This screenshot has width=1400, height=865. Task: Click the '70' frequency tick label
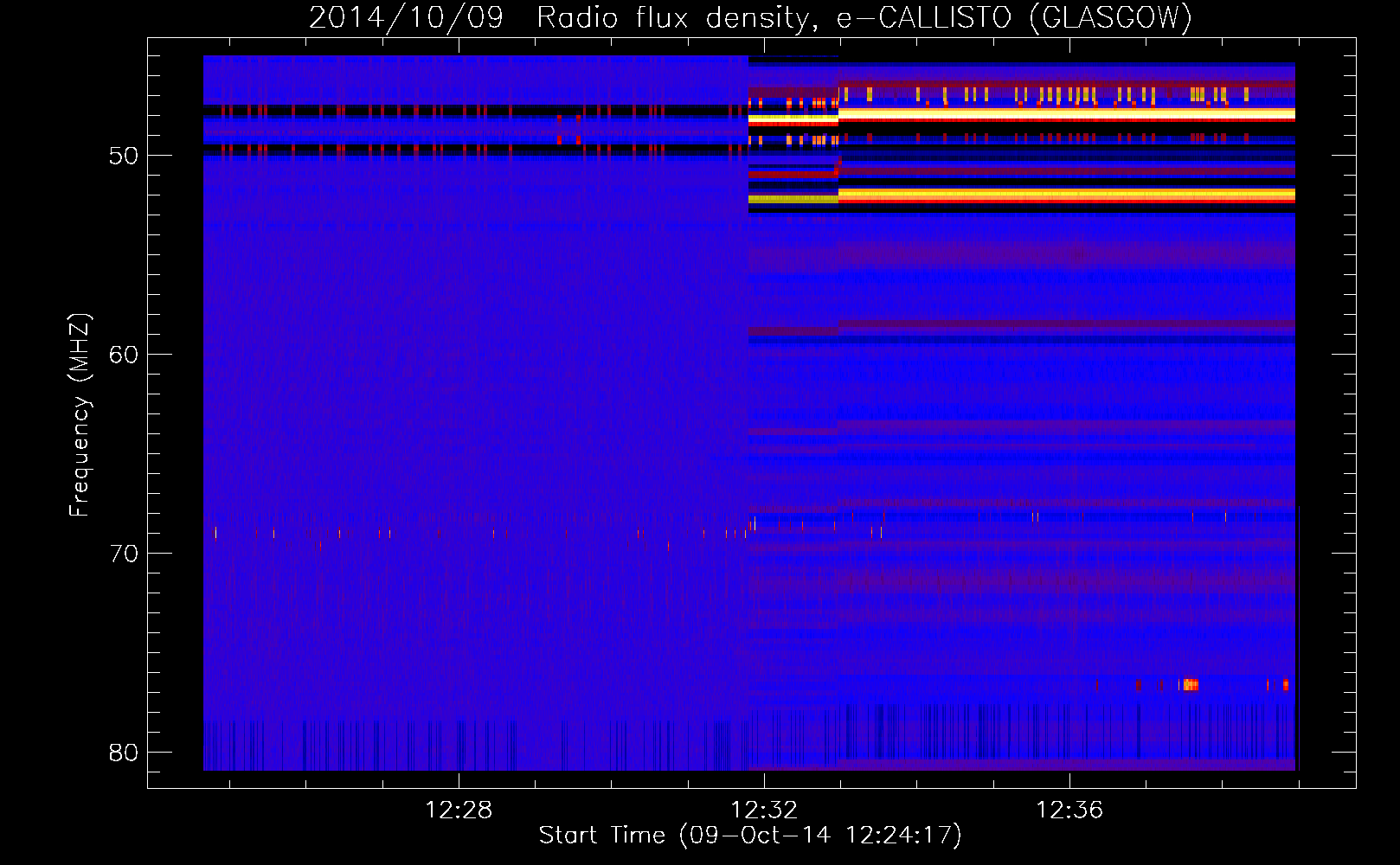[x=124, y=554]
